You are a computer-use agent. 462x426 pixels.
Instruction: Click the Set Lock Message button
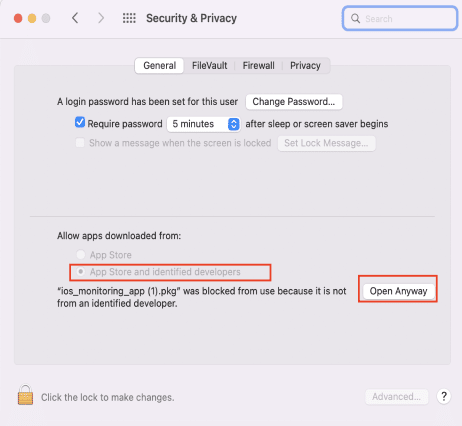[x=326, y=143]
